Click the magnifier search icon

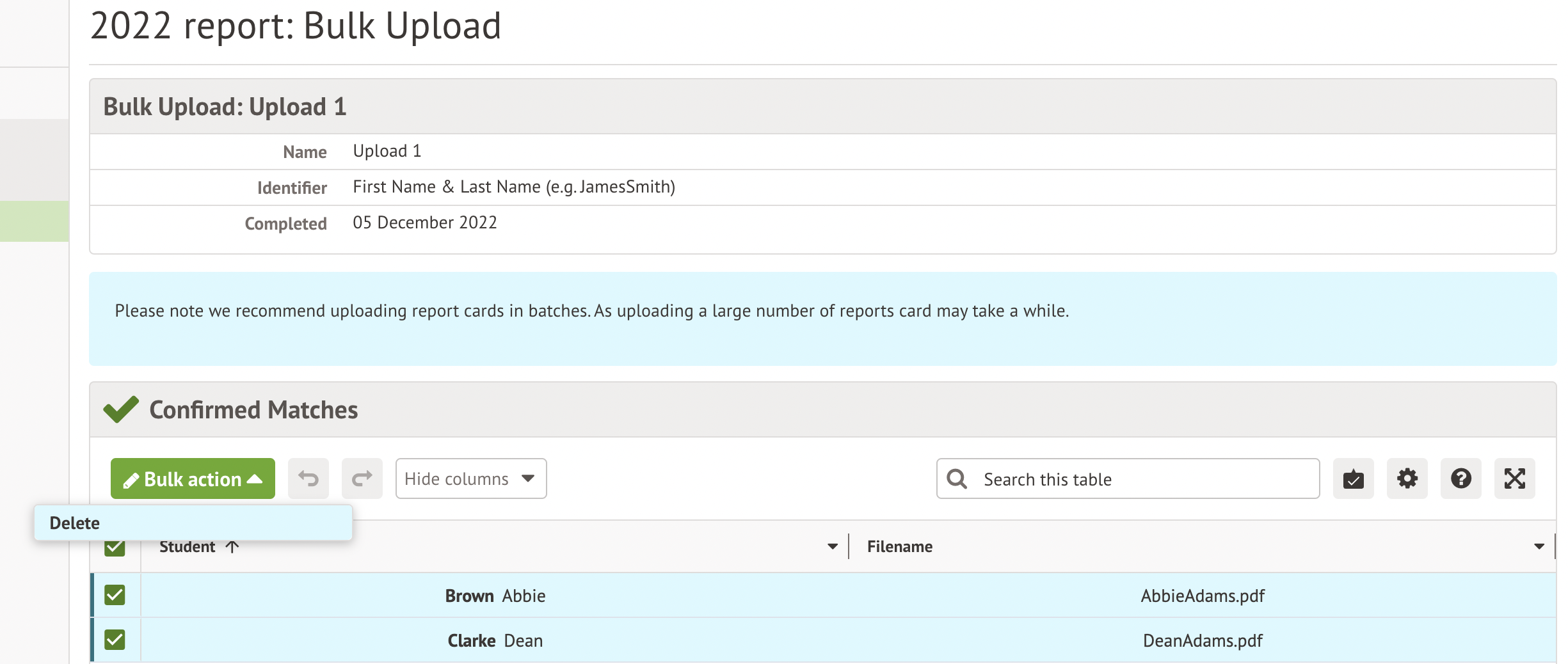coord(957,478)
